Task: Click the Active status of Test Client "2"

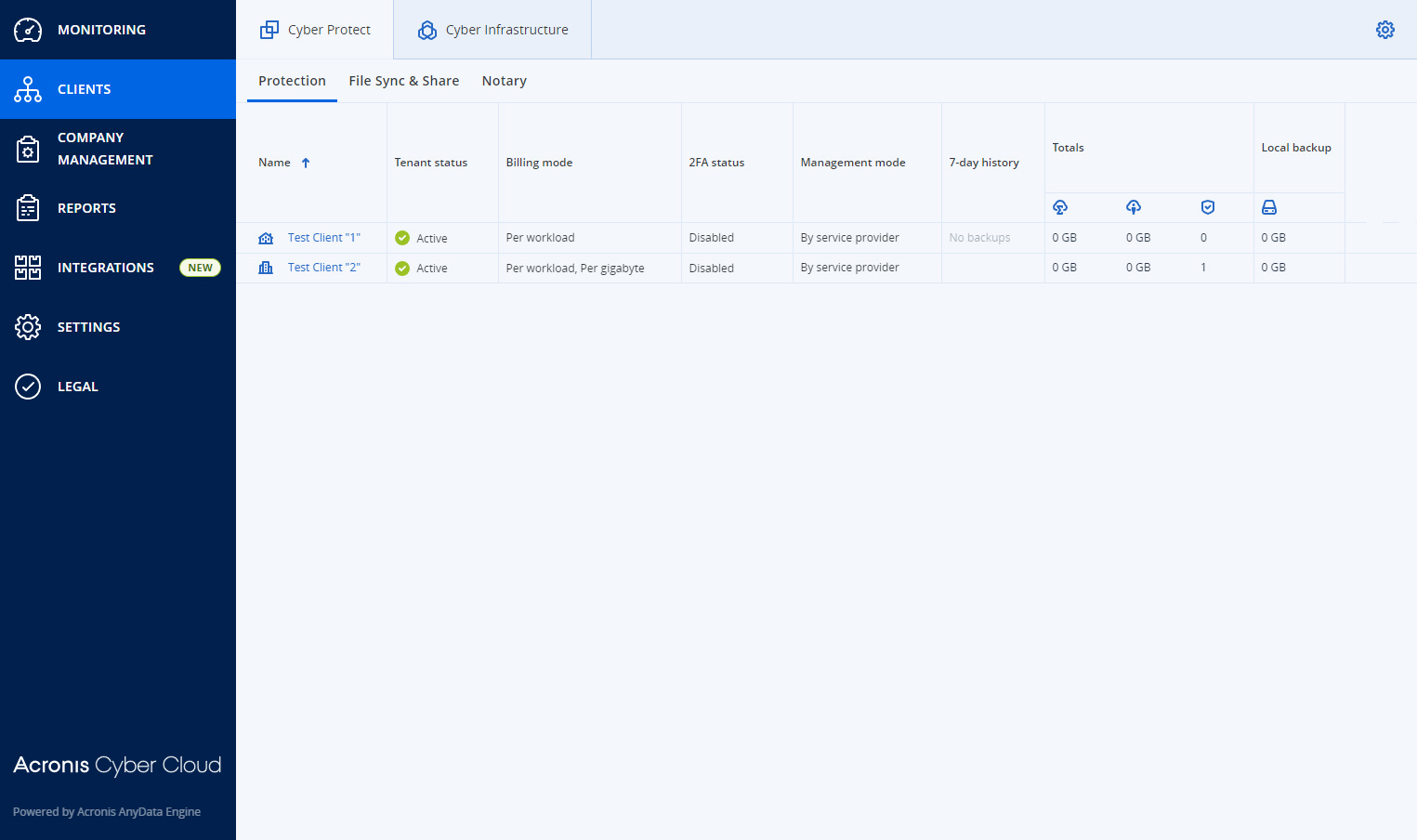Action: click(x=431, y=269)
